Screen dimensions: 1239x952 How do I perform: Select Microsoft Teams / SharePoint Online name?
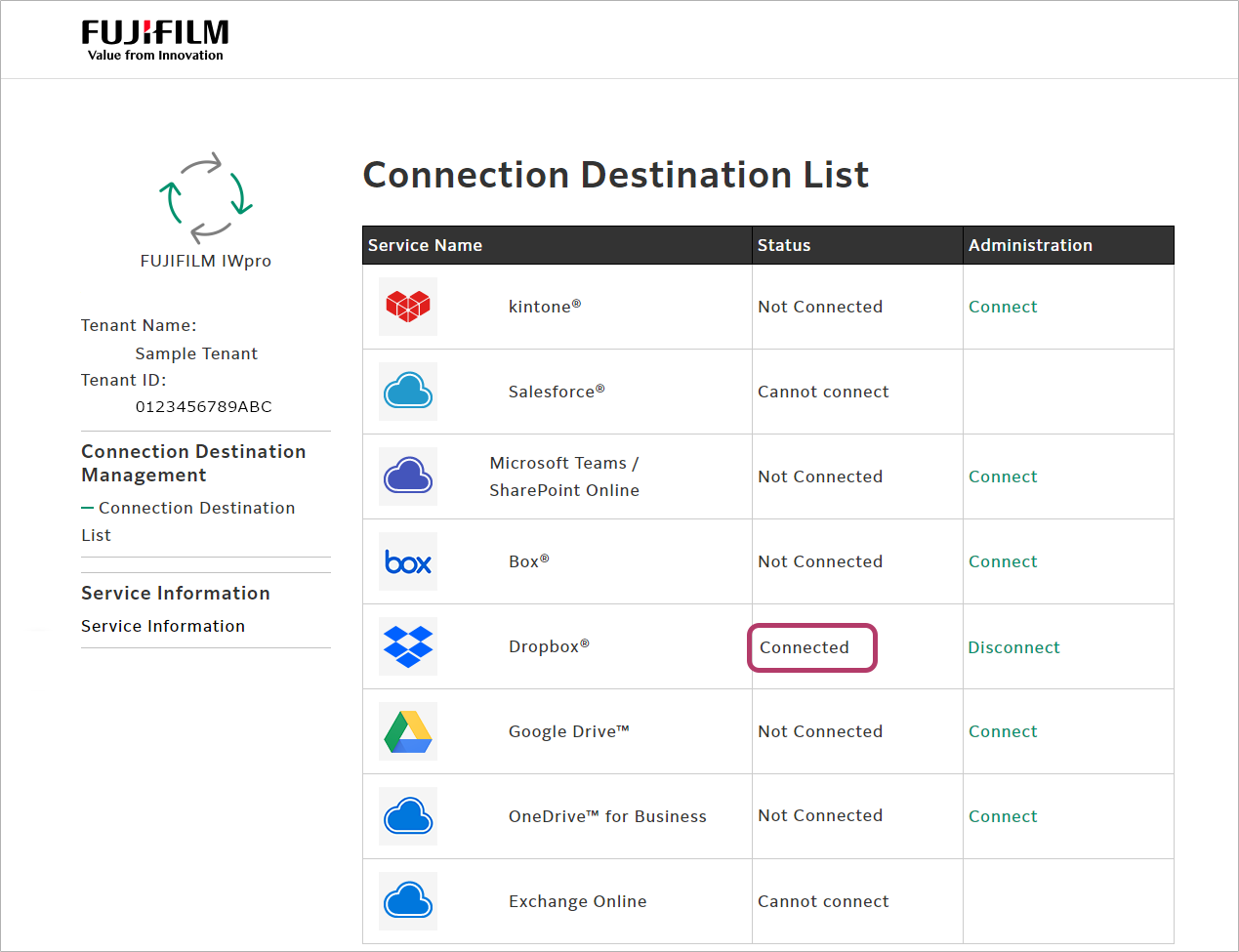tap(564, 476)
